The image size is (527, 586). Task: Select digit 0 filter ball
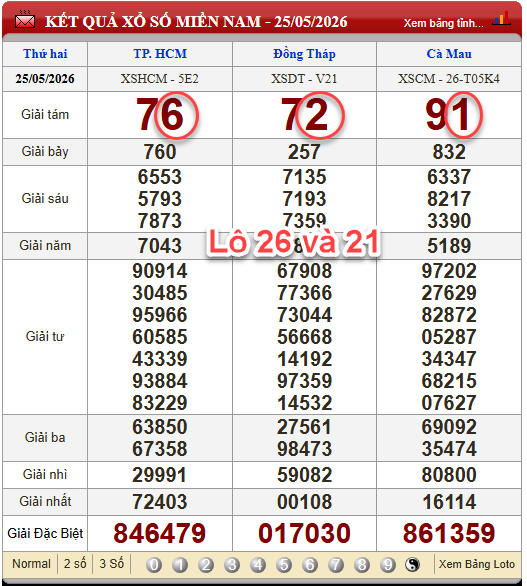click(x=154, y=565)
